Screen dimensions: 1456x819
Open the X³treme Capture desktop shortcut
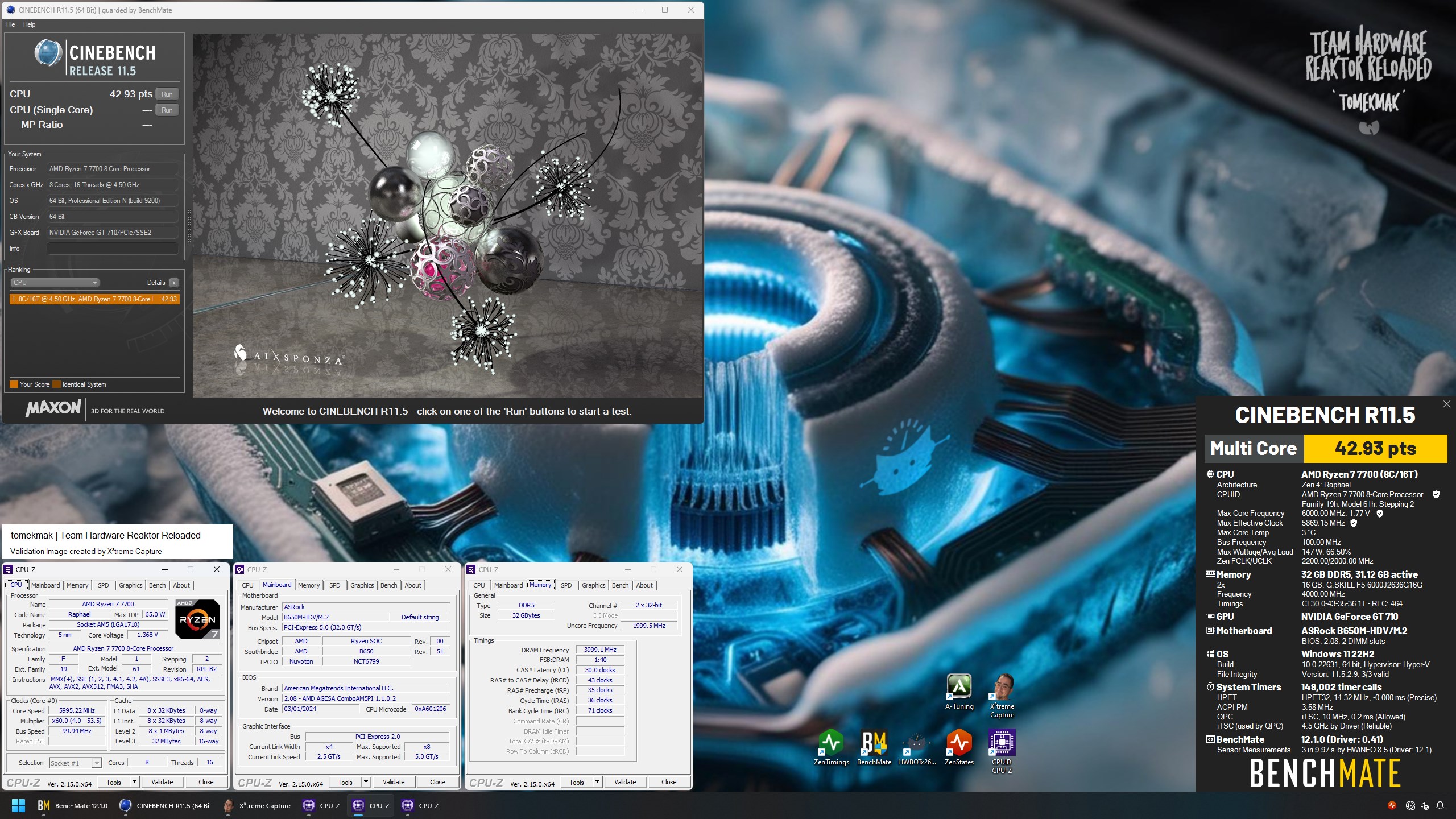point(1002,696)
